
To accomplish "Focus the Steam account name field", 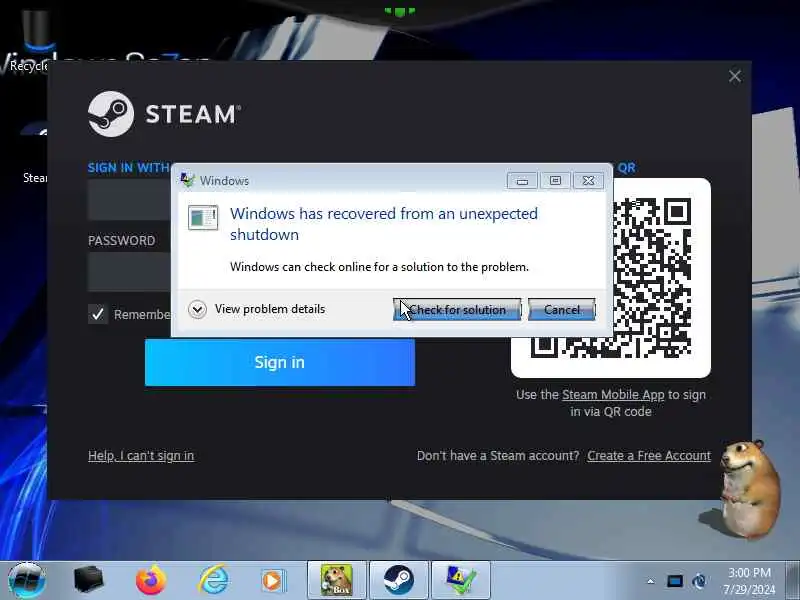I will [130, 199].
